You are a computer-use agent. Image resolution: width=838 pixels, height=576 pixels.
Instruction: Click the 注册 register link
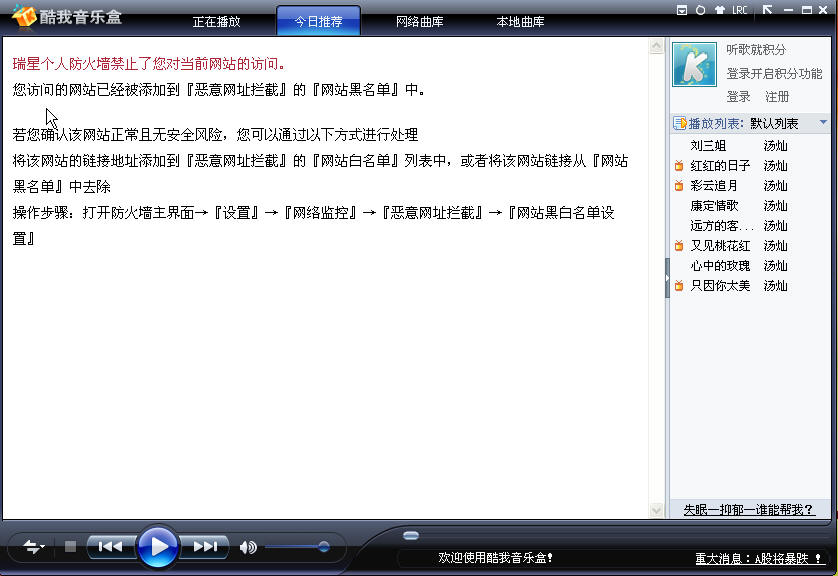777,97
